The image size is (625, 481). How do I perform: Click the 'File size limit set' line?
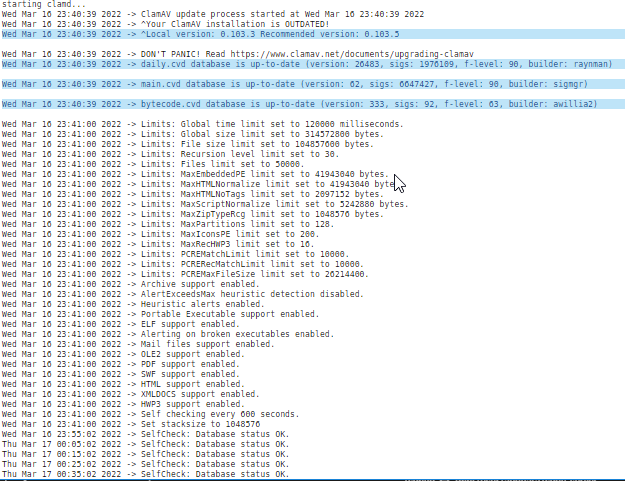[188, 144]
